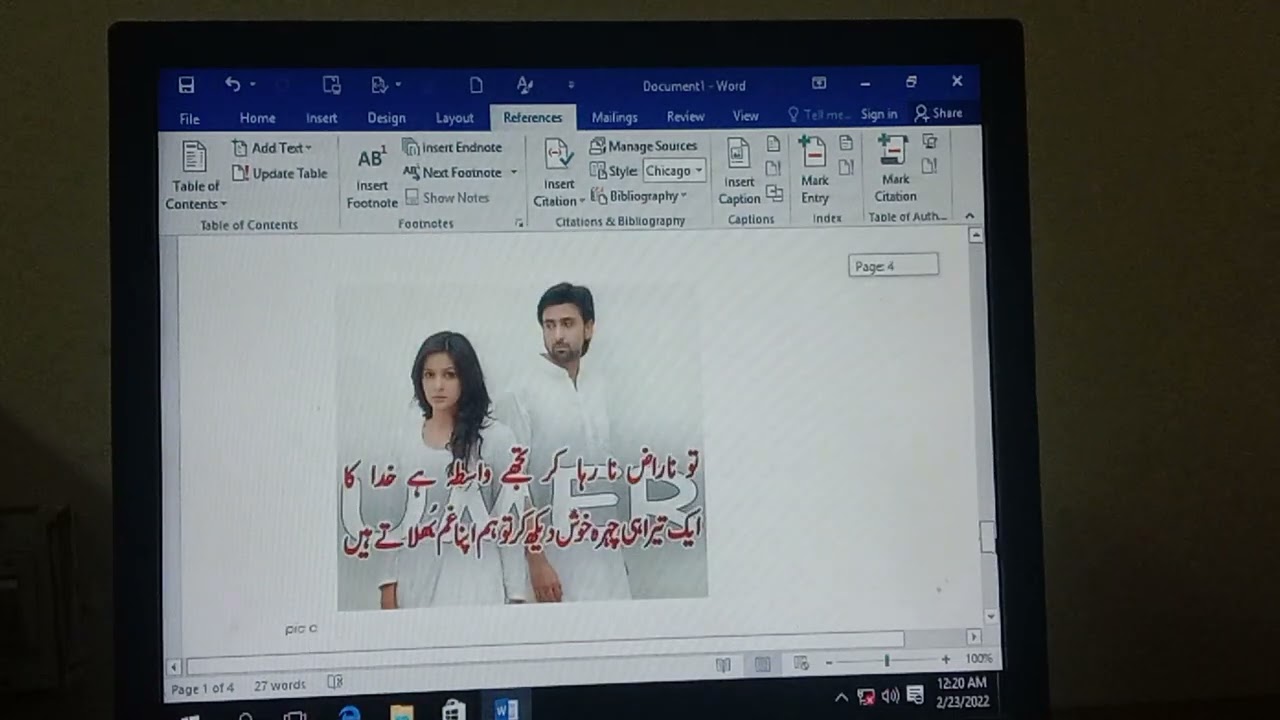
Task: Click Update Table of Authorities icon
Action: (930, 165)
